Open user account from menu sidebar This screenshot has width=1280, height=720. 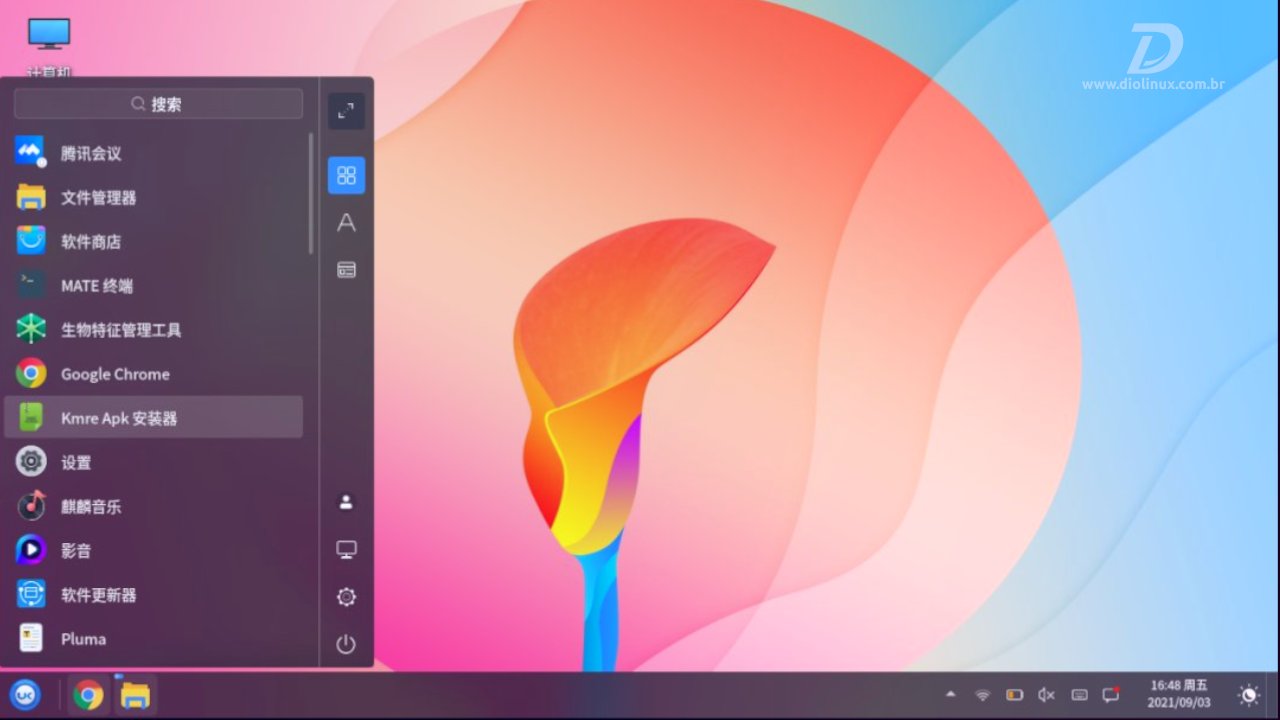346,502
